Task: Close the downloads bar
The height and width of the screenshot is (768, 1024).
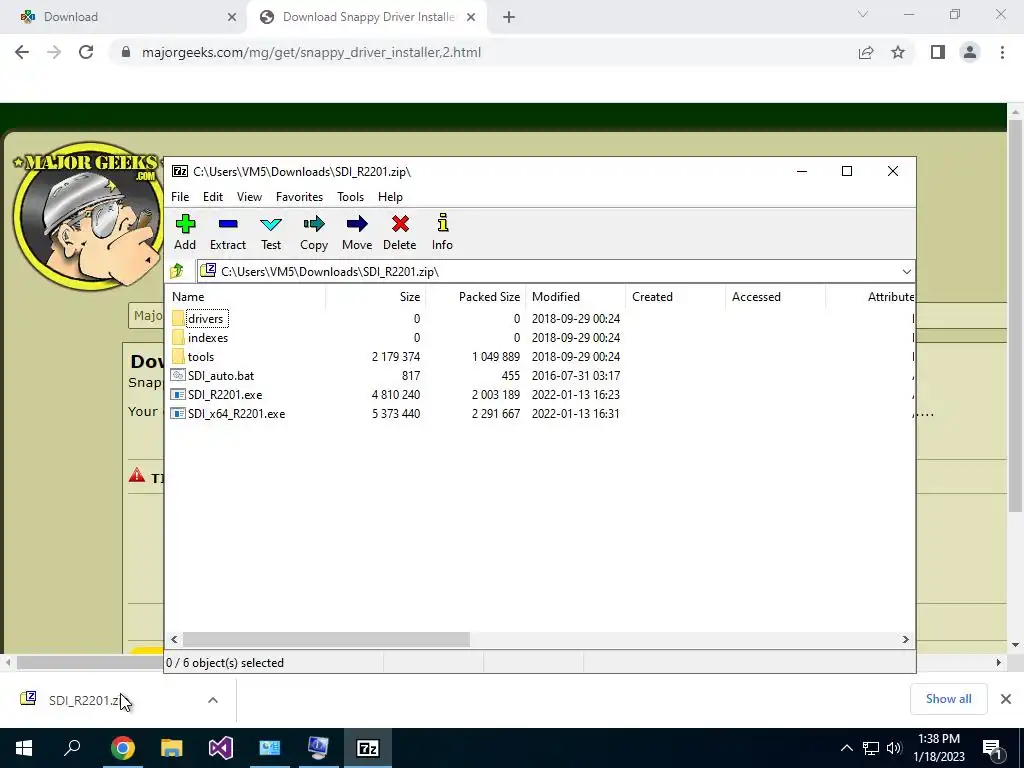Action: pyautogui.click(x=1006, y=699)
